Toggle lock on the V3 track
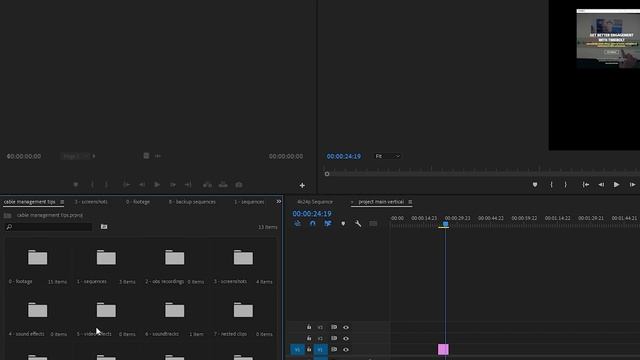Screen dimensions: 640x360 pos(309,327)
